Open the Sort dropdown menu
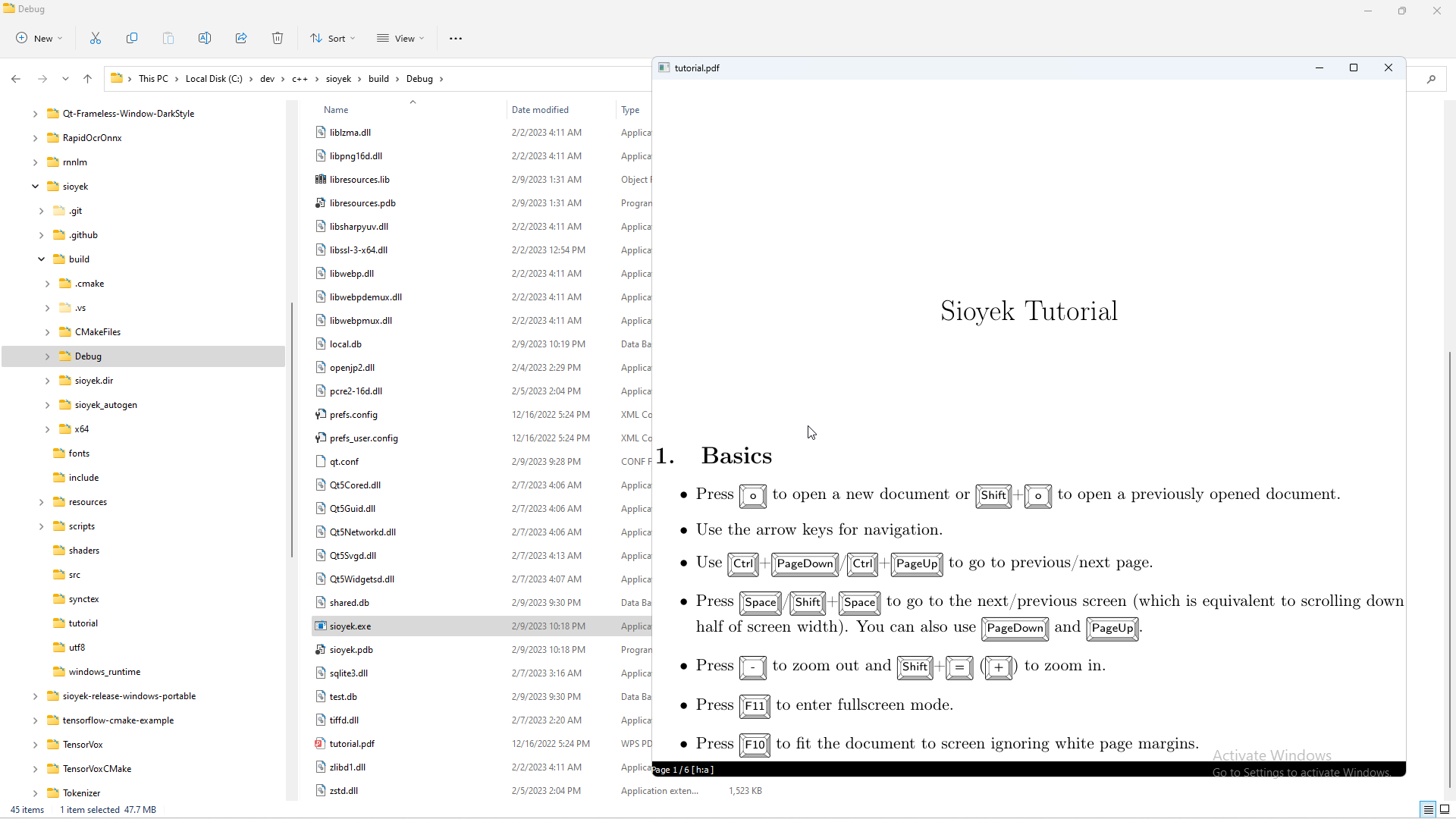 332,38
